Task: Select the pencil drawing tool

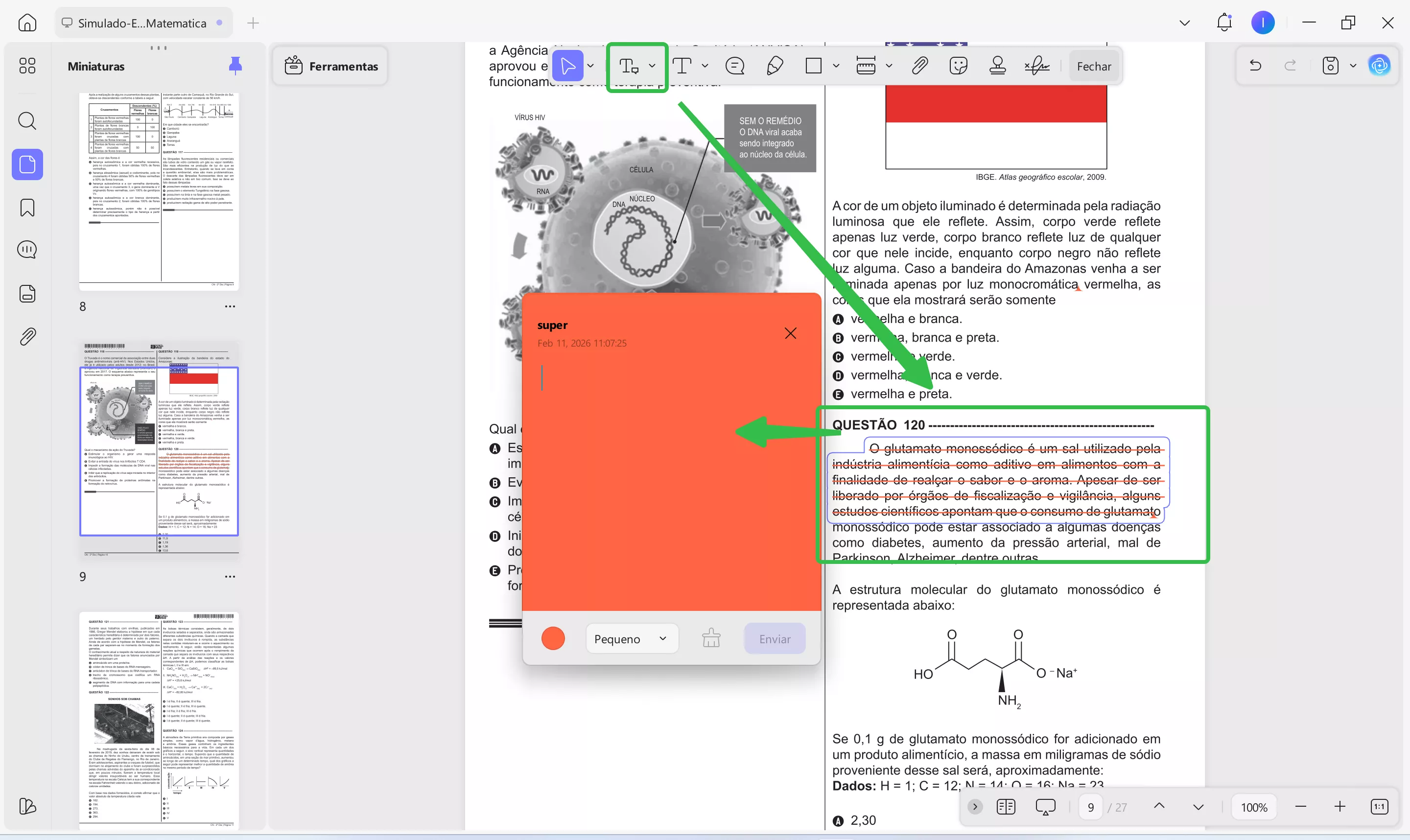Action: 775,66
